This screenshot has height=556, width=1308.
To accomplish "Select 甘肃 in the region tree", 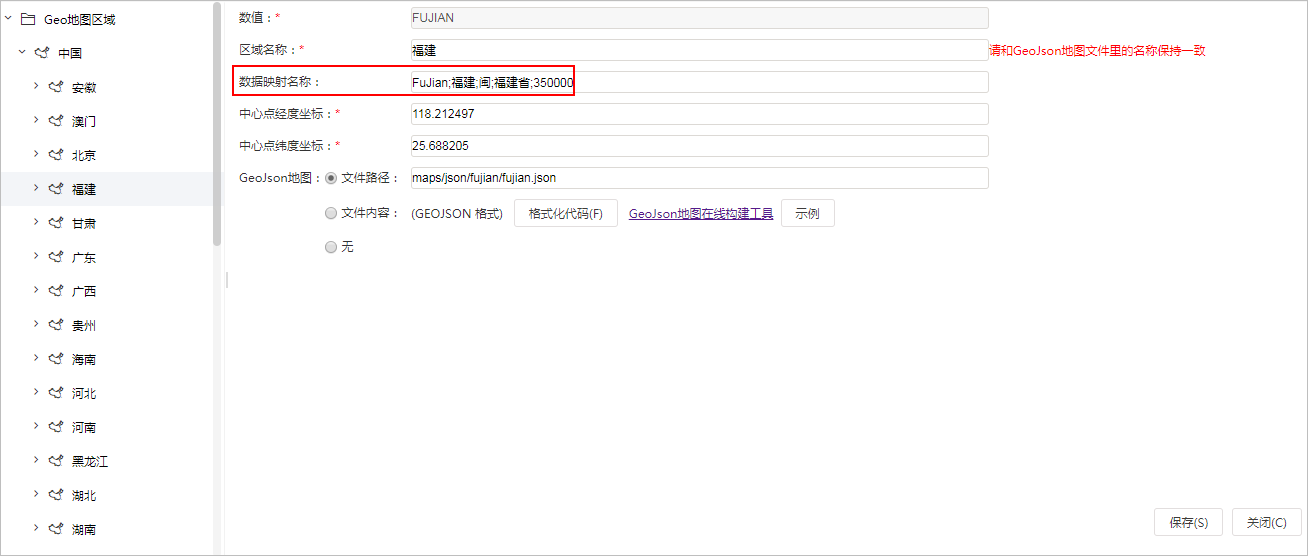I will pyautogui.click(x=84, y=224).
